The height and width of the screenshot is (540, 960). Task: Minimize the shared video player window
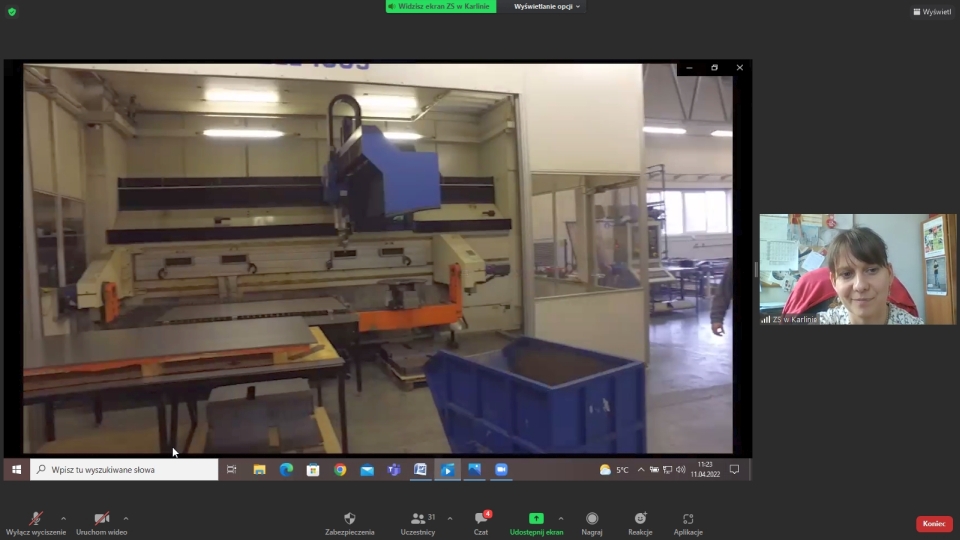click(x=689, y=68)
